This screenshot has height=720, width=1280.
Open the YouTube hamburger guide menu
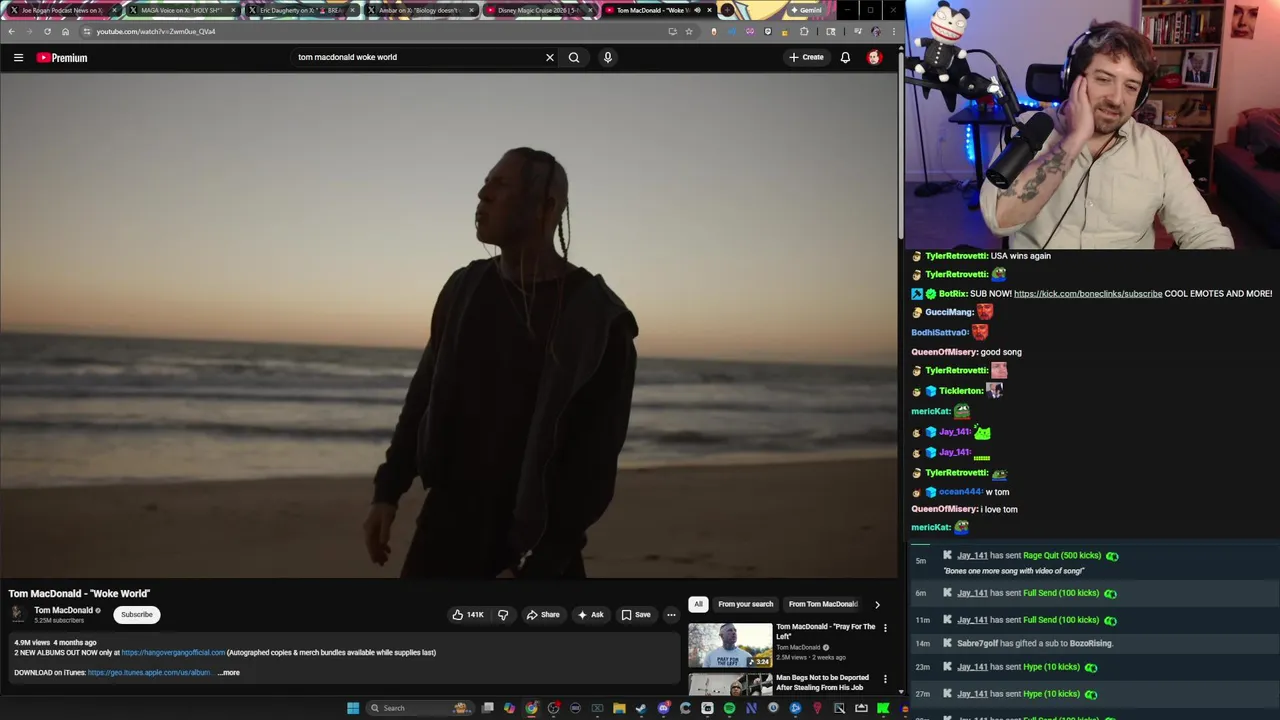pyautogui.click(x=18, y=58)
